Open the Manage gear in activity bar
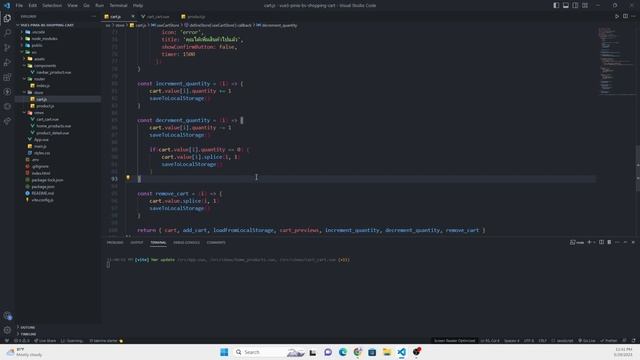640x360 pixels. pyautogui.click(x=7, y=330)
